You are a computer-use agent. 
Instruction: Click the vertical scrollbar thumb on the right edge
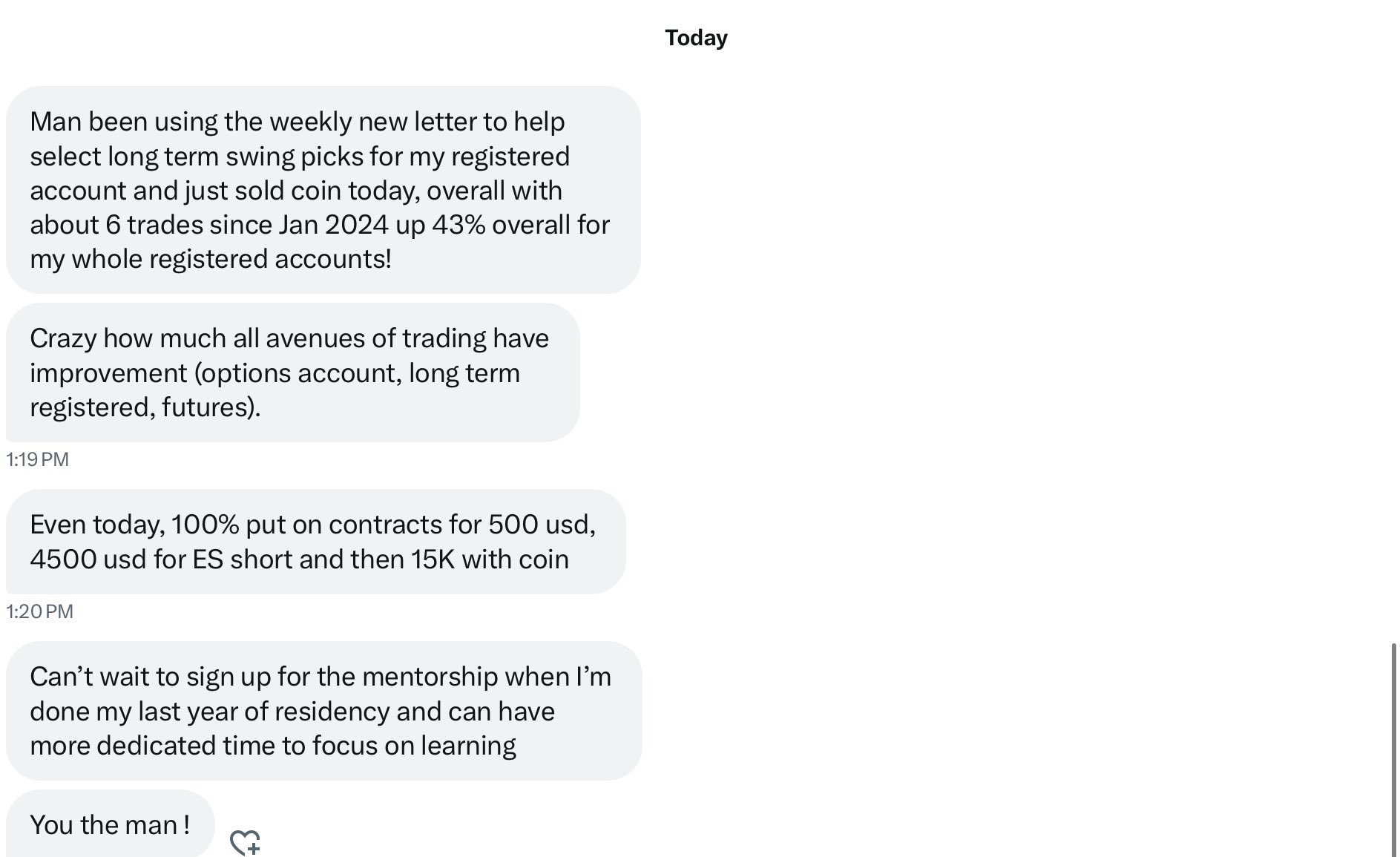[1394, 749]
